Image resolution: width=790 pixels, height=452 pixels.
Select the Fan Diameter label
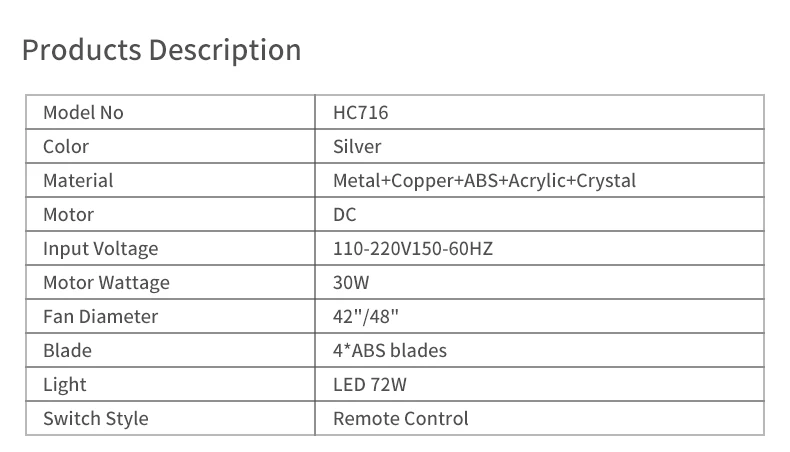coord(100,317)
